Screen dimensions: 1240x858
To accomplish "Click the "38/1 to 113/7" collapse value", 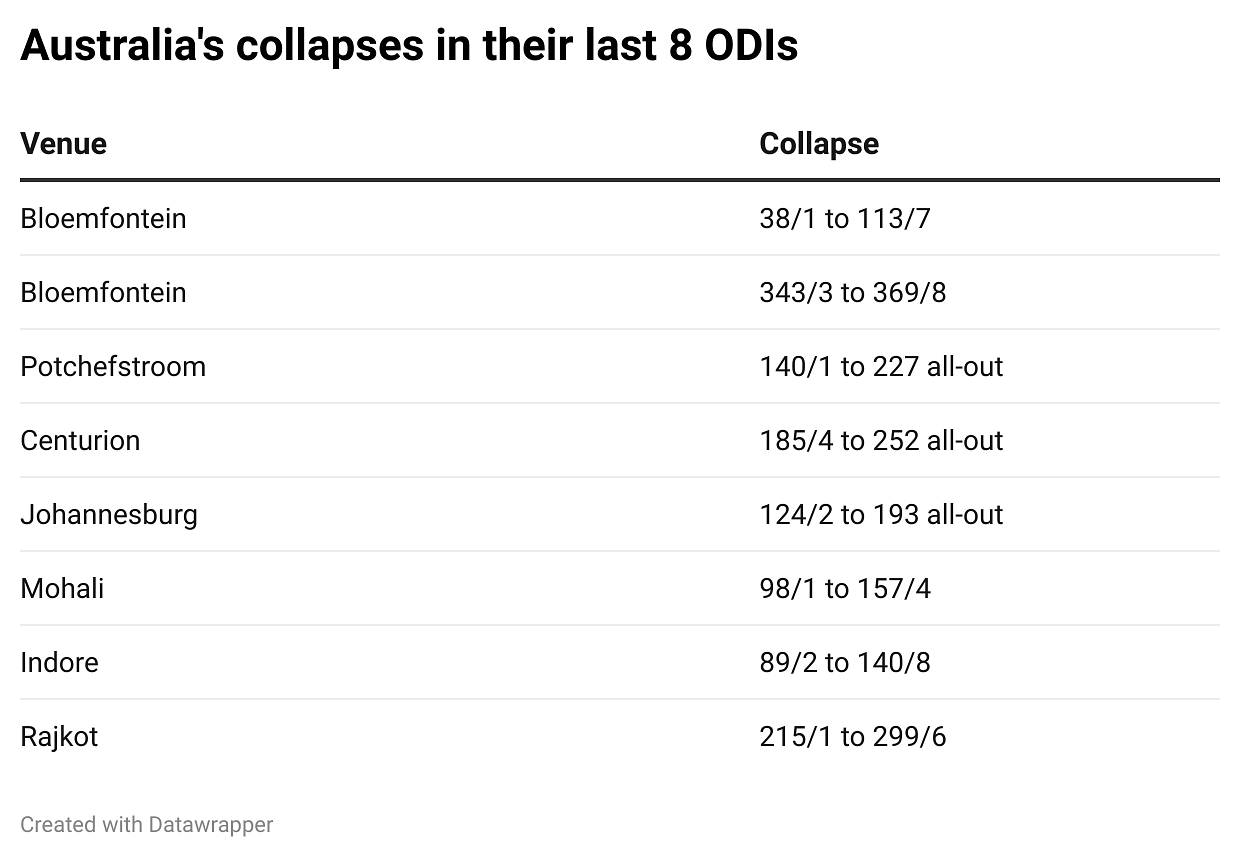I will 844,218.
